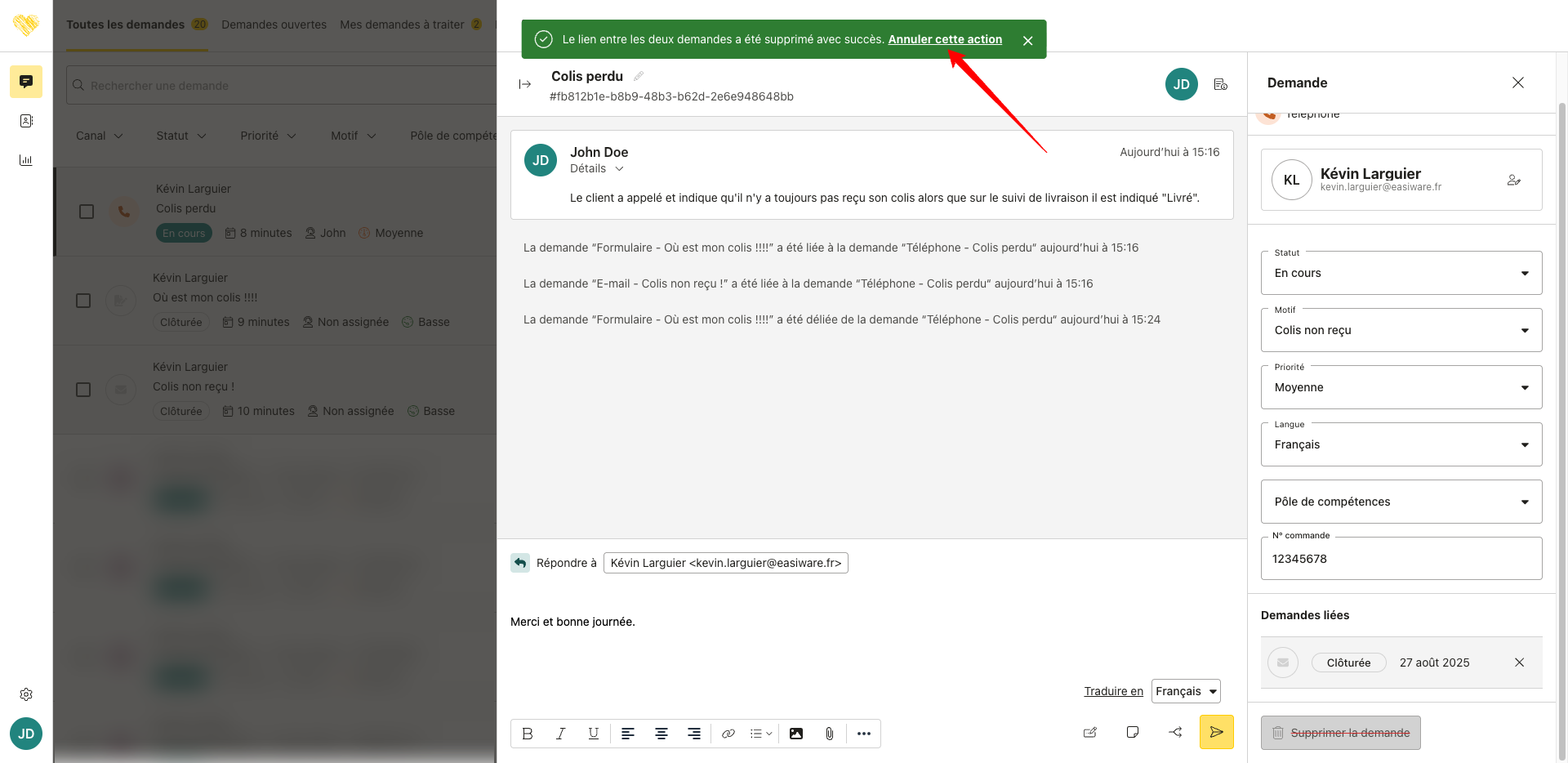Open the contacts icon in left sidebar

point(26,121)
